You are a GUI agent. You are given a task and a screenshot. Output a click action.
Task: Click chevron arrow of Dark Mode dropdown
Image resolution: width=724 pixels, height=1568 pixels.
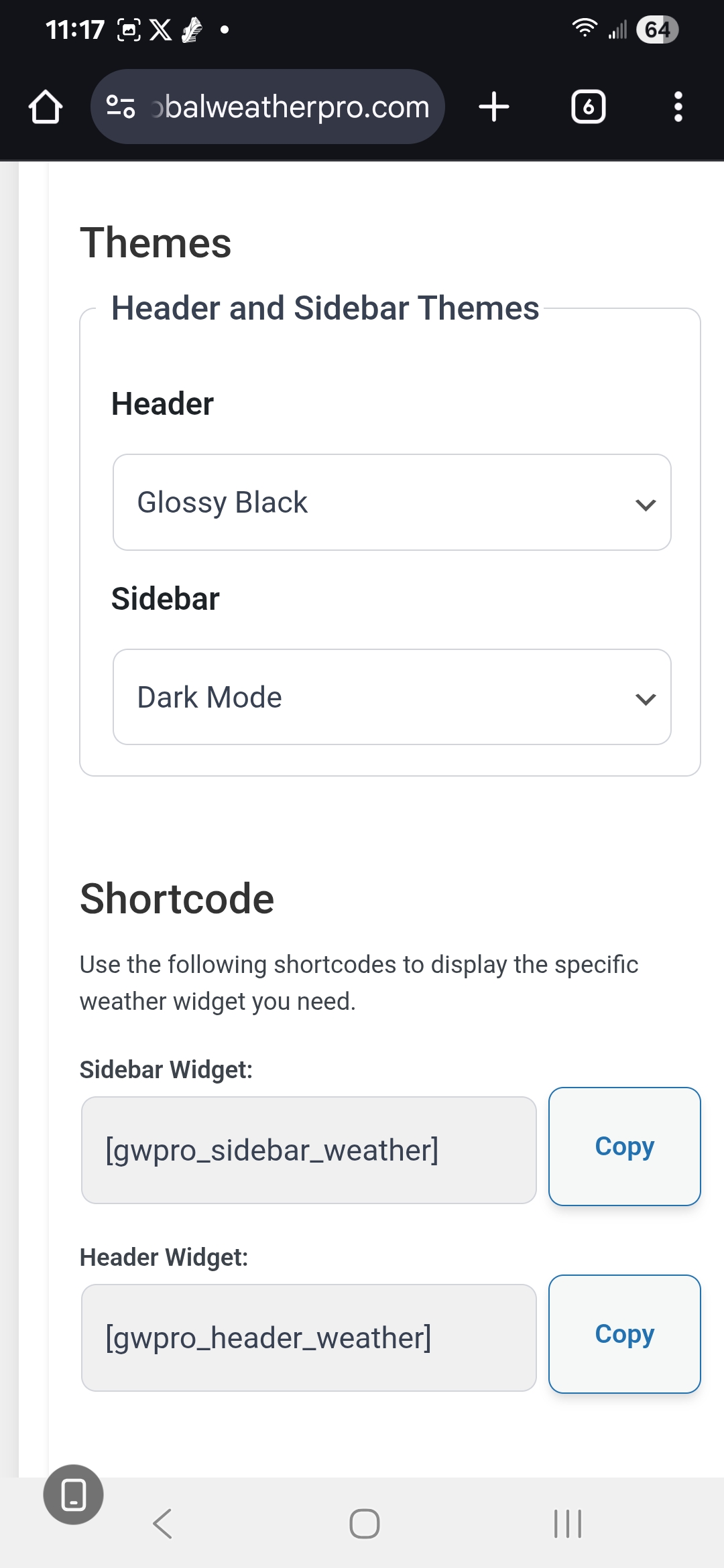(x=645, y=699)
